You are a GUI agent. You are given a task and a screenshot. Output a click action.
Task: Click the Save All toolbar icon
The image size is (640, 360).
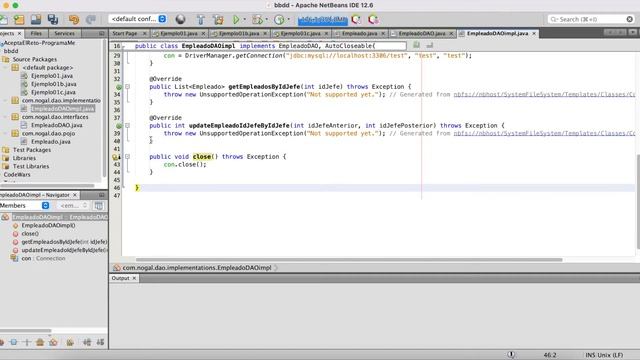(53, 19)
